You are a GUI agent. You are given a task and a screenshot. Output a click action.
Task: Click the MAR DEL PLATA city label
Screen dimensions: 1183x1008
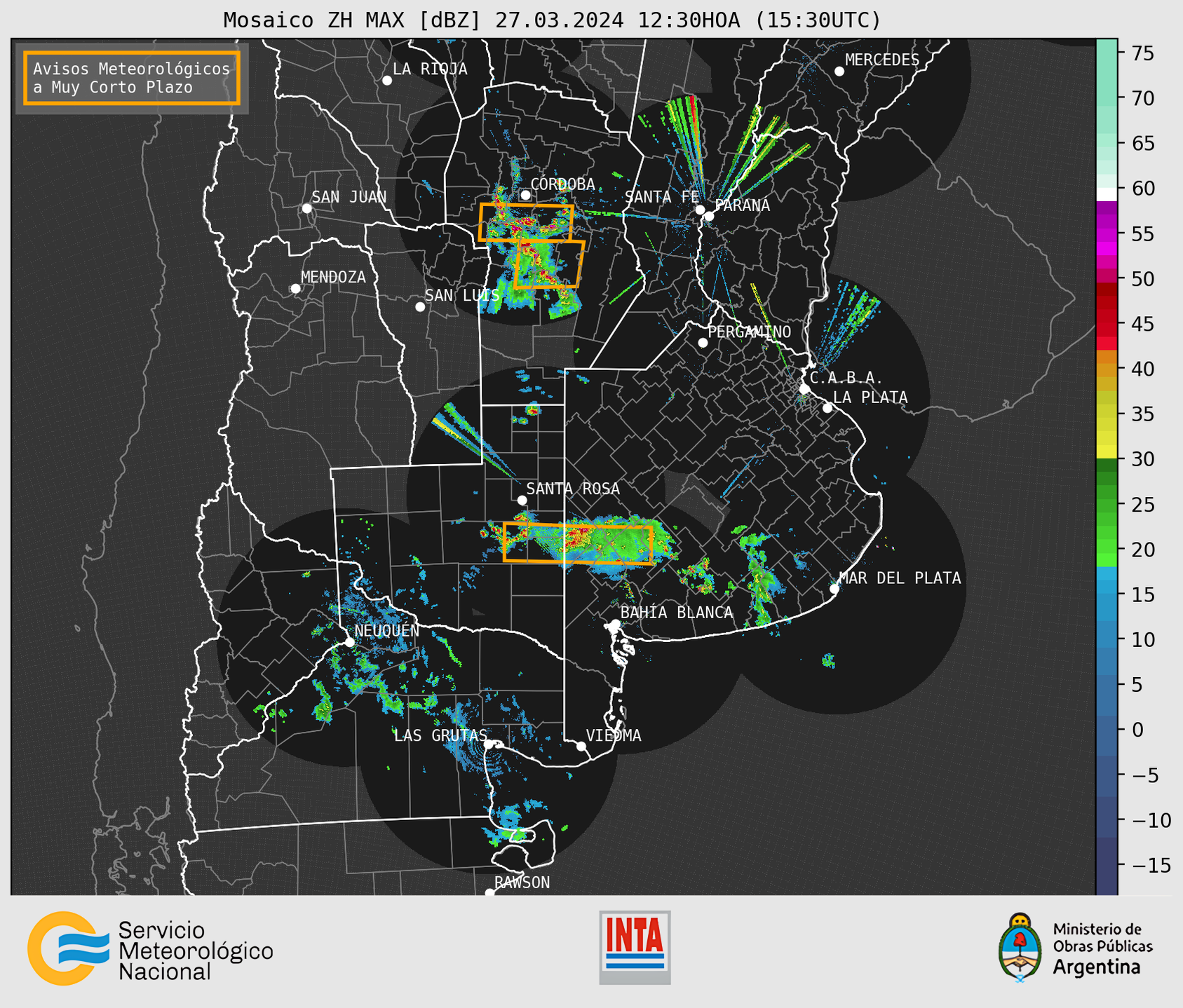(900, 578)
